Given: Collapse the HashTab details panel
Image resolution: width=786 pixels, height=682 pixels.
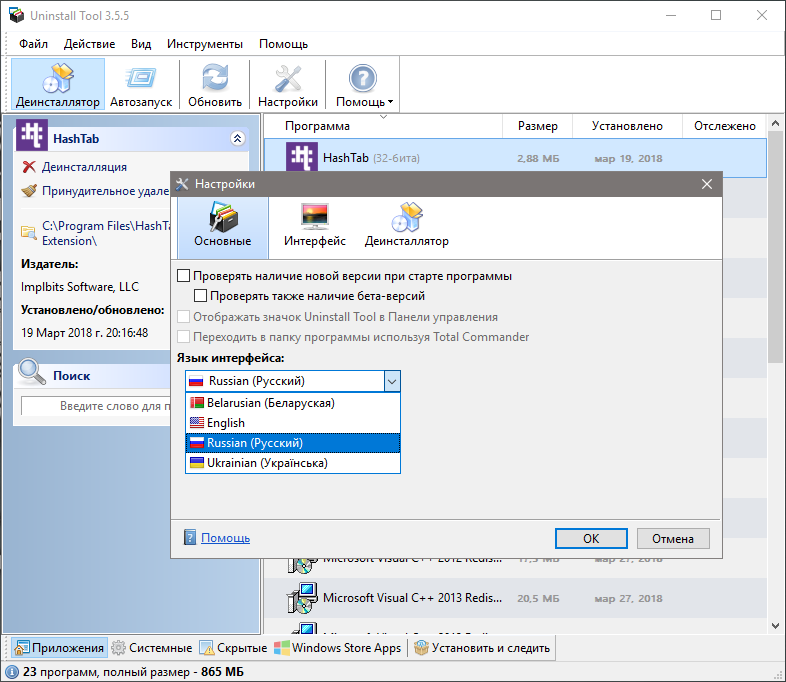Looking at the screenshot, I should (x=238, y=138).
